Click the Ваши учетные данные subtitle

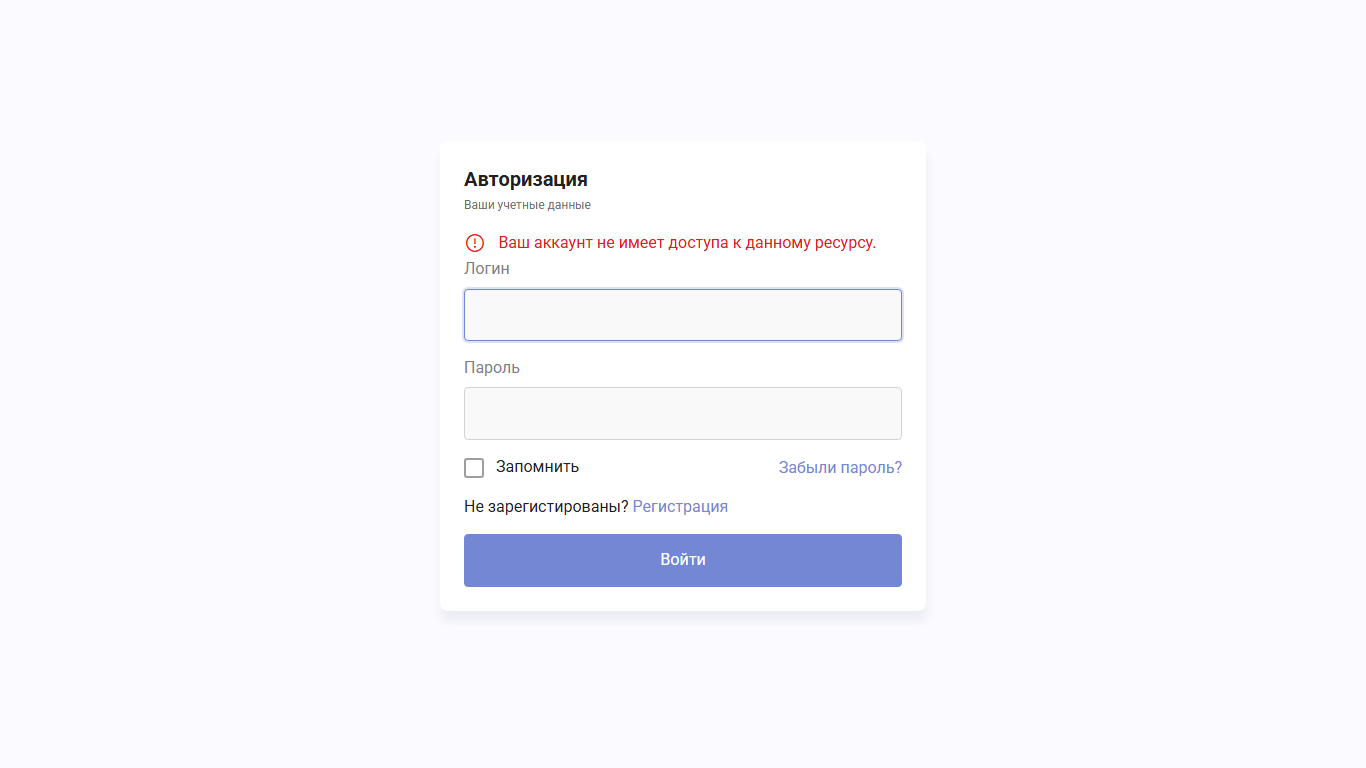point(527,205)
